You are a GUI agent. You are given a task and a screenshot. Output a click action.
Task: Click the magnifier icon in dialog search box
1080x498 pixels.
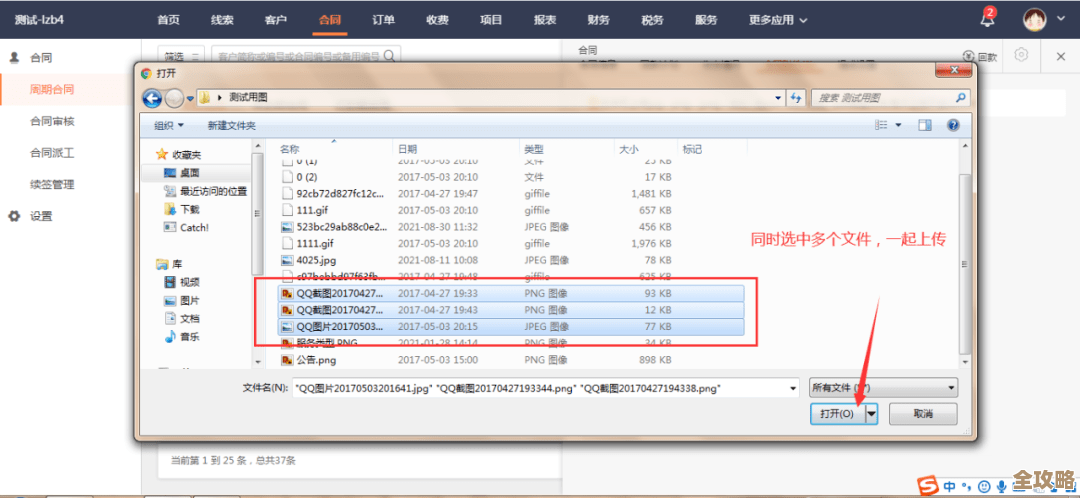coord(962,98)
